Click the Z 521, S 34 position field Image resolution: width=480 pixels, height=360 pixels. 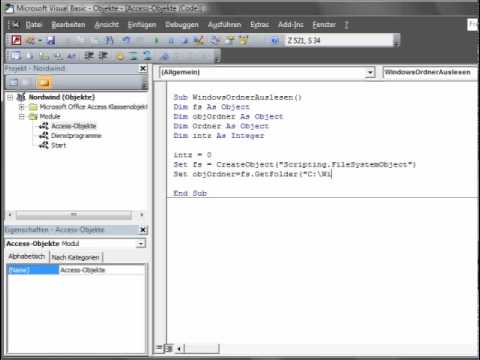click(339, 41)
